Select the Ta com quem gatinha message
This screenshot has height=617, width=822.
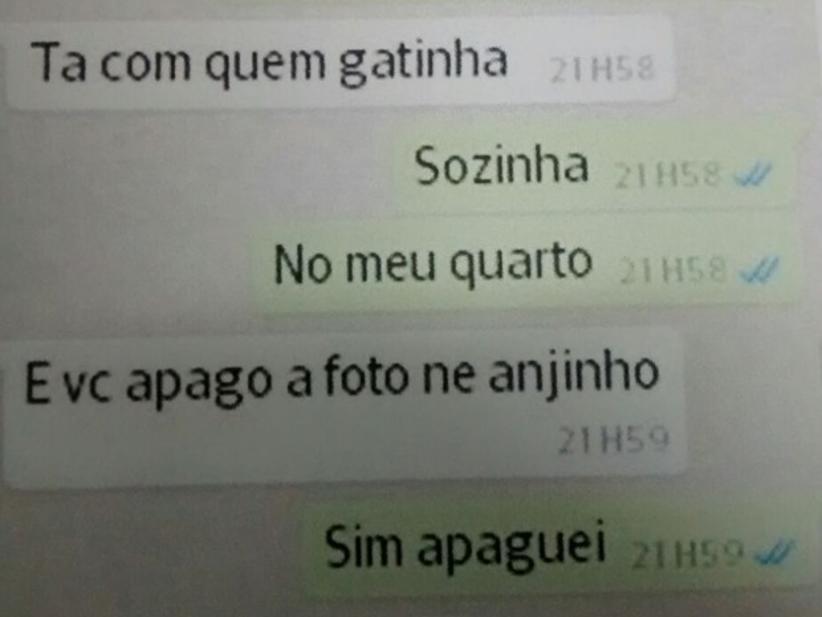click(x=340, y=64)
